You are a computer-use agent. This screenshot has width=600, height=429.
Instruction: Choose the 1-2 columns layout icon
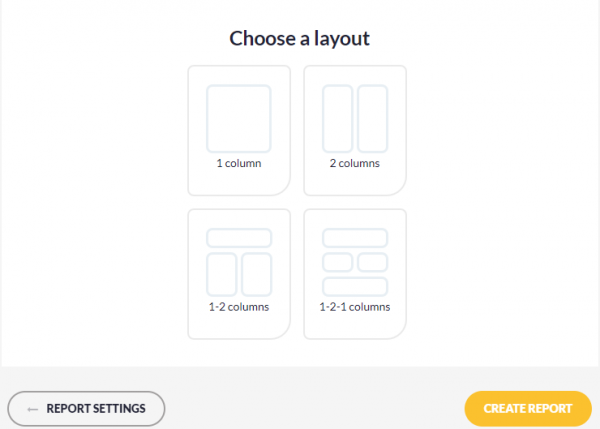tap(239, 262)
